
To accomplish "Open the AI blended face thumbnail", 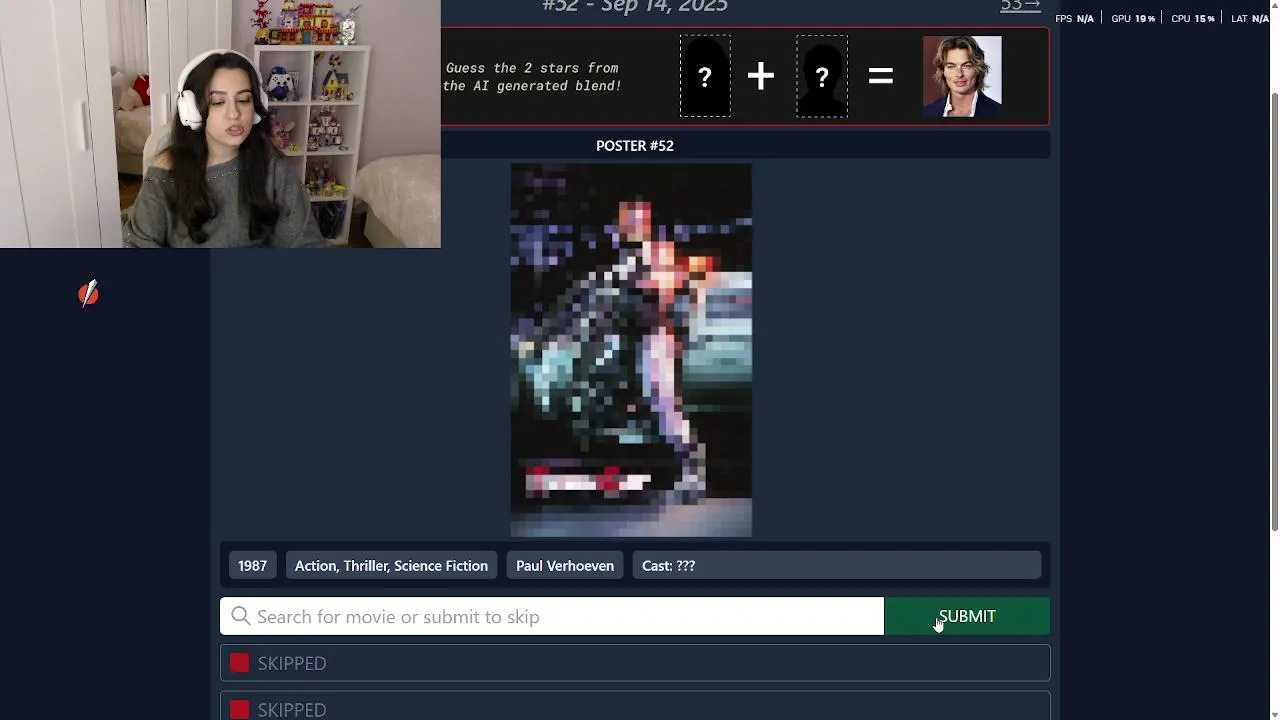I will [962, 76].
